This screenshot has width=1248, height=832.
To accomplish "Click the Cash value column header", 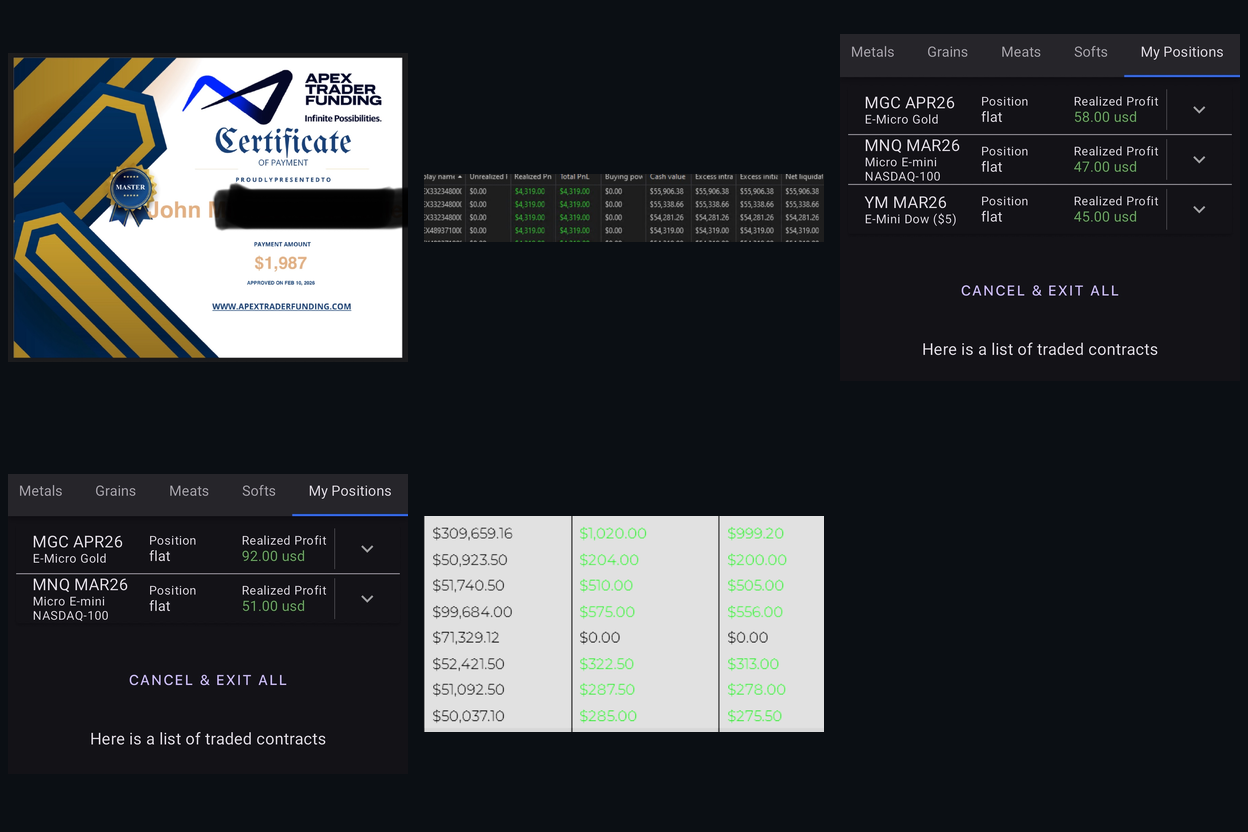I will tap(667, 177).
